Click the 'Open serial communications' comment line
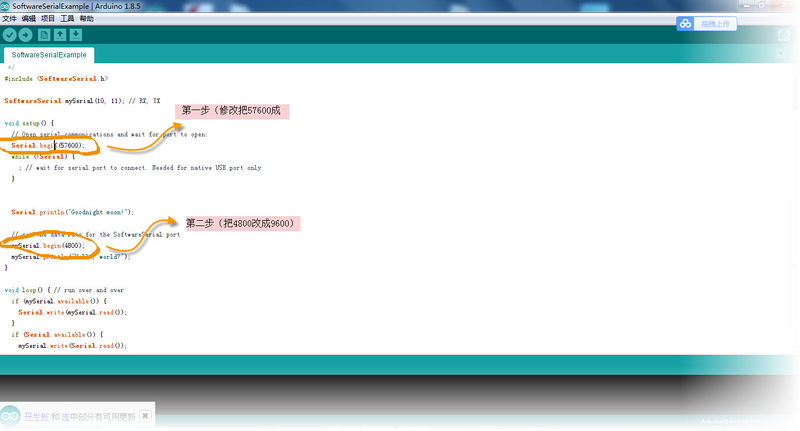800x431 pixels. pyautogui.click(x=109, y=135)
